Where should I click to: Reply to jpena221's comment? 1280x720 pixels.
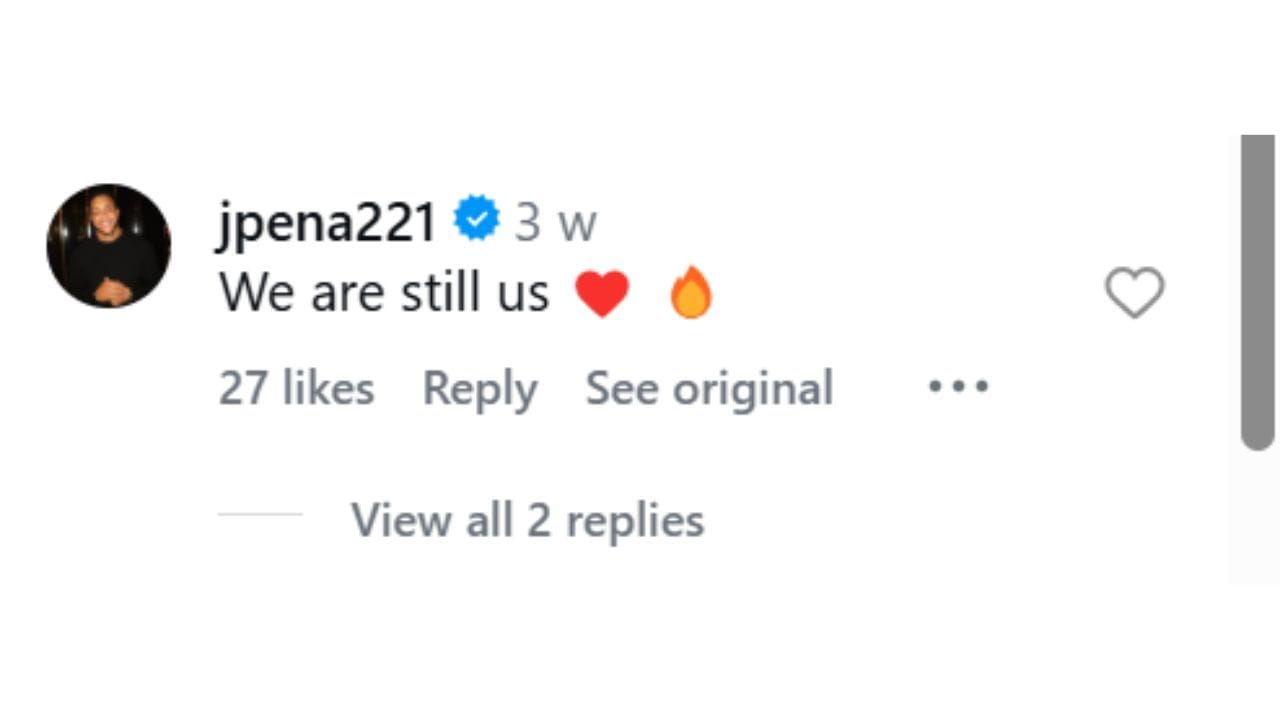[x=479, y=388]
